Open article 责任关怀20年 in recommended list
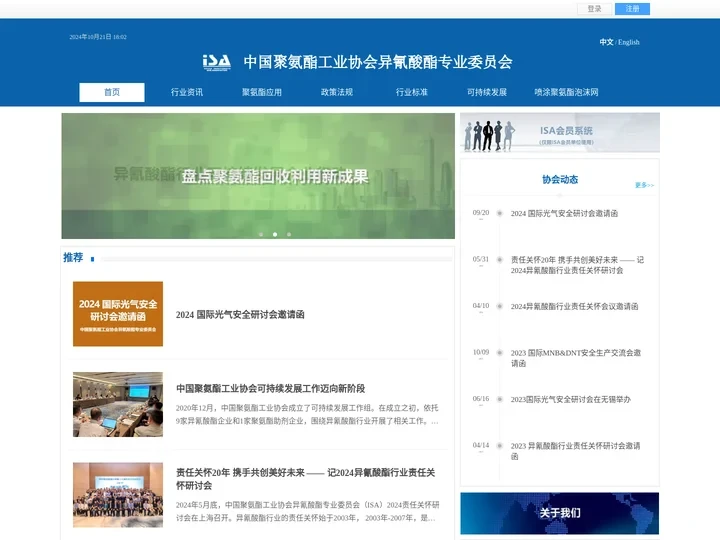The image size is (720, 540). (305, 479)
